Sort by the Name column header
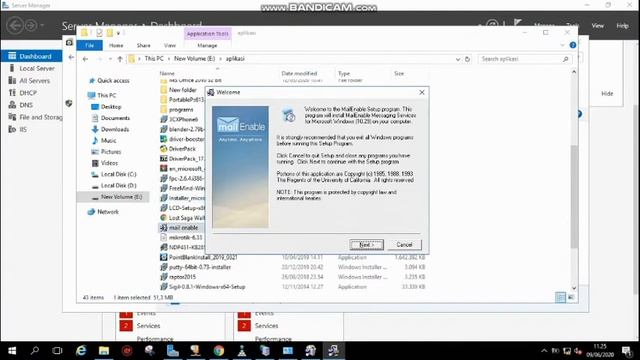Viewport: 640px width, 360px height. [x=167, y=73]
